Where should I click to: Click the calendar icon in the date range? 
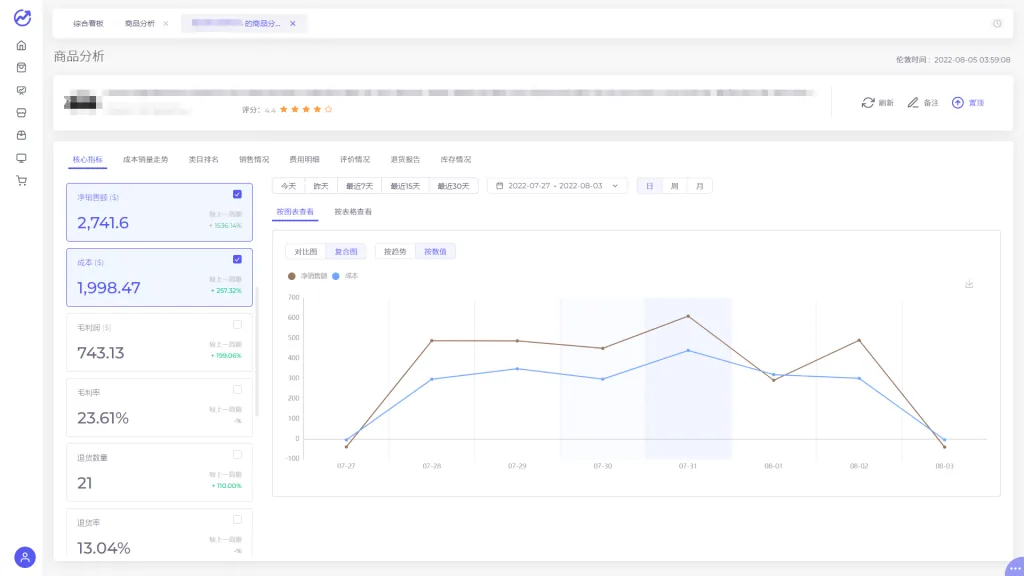click(500, 186)
